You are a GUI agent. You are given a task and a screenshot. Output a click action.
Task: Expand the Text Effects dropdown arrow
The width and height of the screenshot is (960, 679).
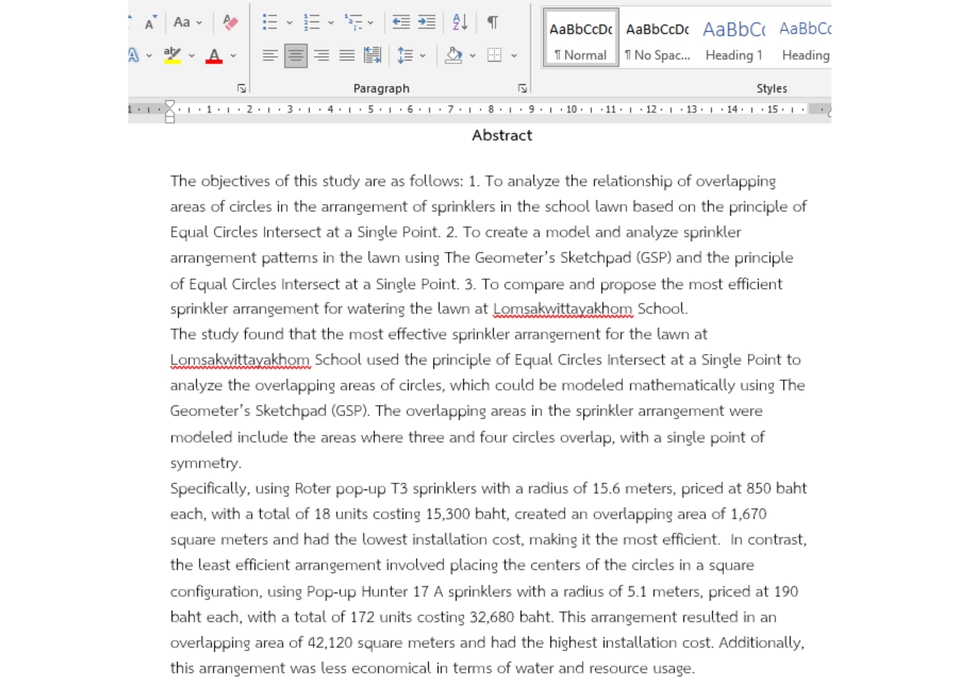(x=149, y=56)
